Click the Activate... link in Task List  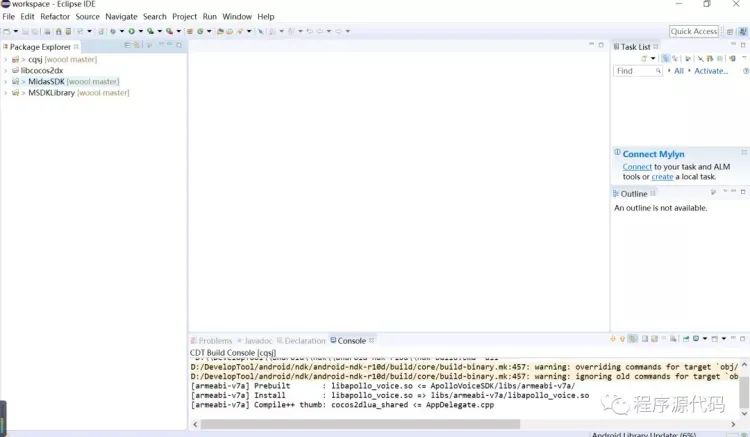click(x=711, y=71)
